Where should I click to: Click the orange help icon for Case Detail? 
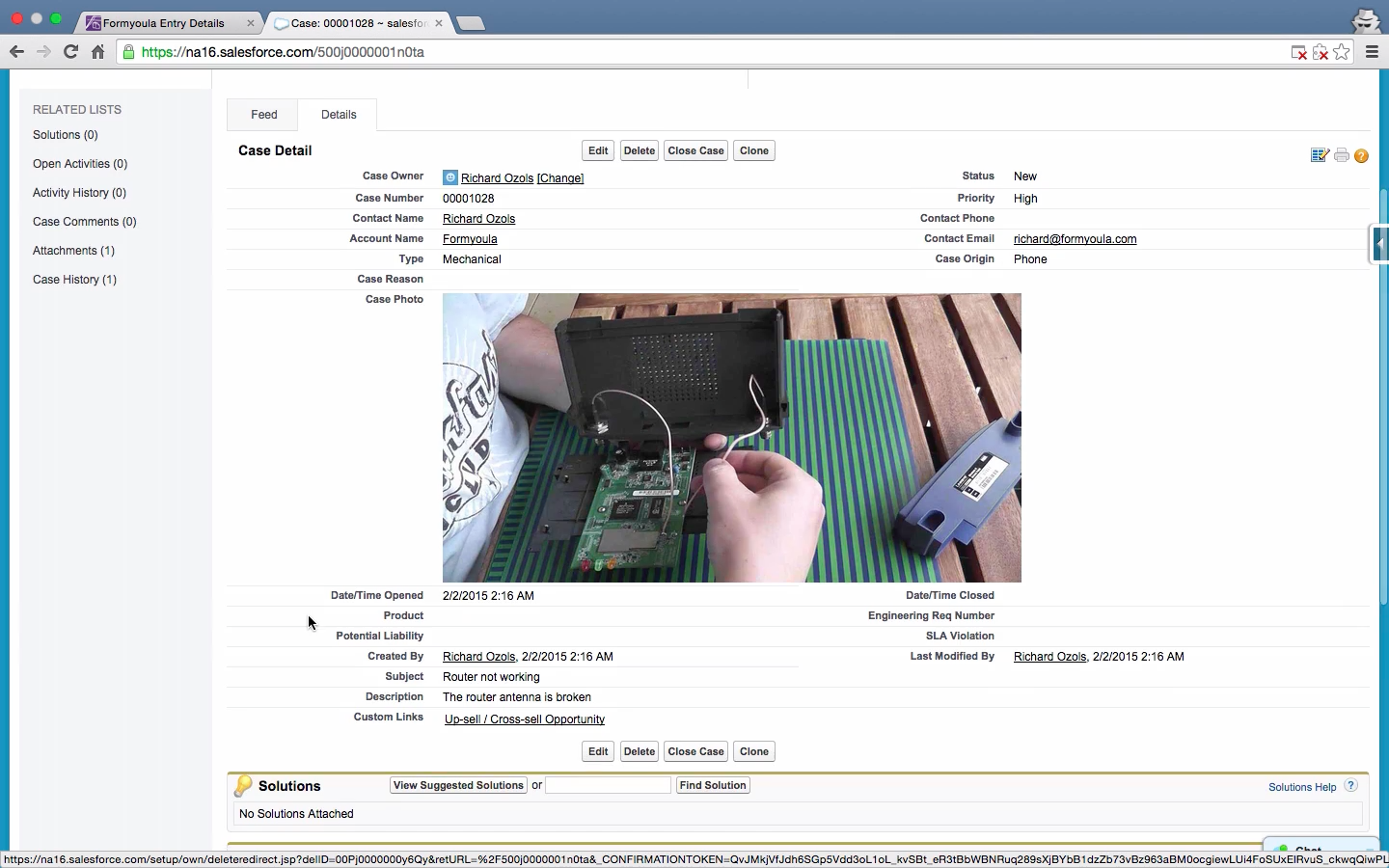(1361, 156)
